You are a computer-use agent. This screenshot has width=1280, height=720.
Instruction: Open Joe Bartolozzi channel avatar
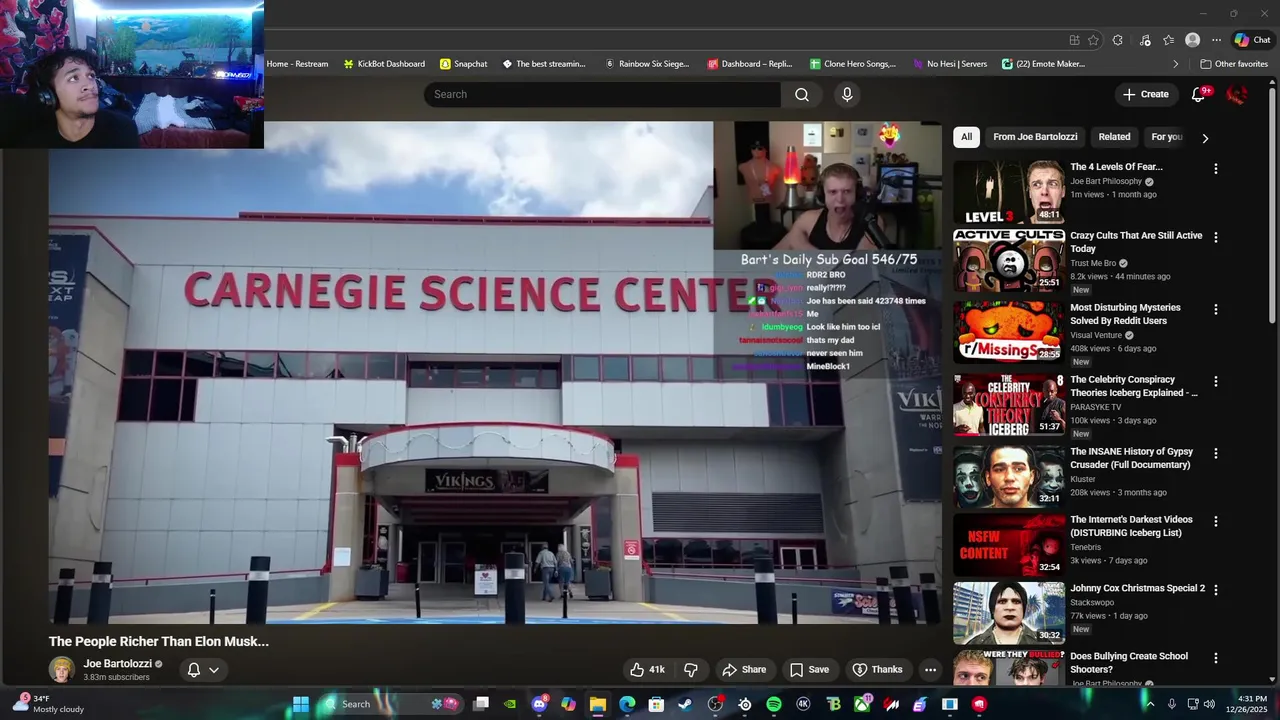click(x=62, y=669)
